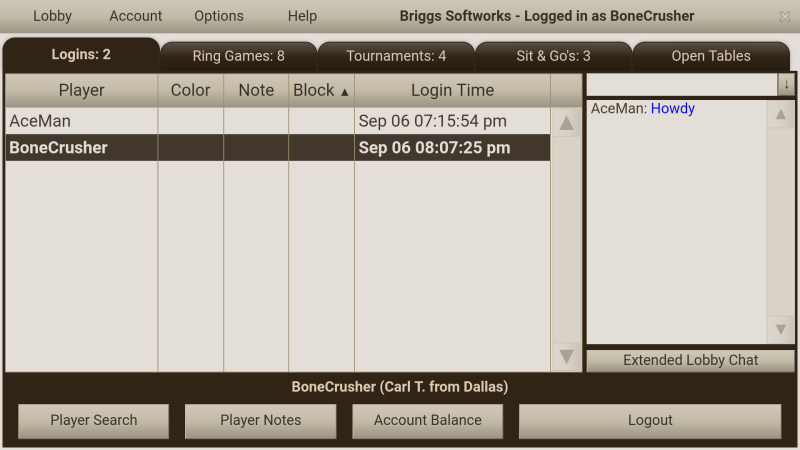Open the Sit & Go's tab
The image size is (800, 450).
coord(553,56)
